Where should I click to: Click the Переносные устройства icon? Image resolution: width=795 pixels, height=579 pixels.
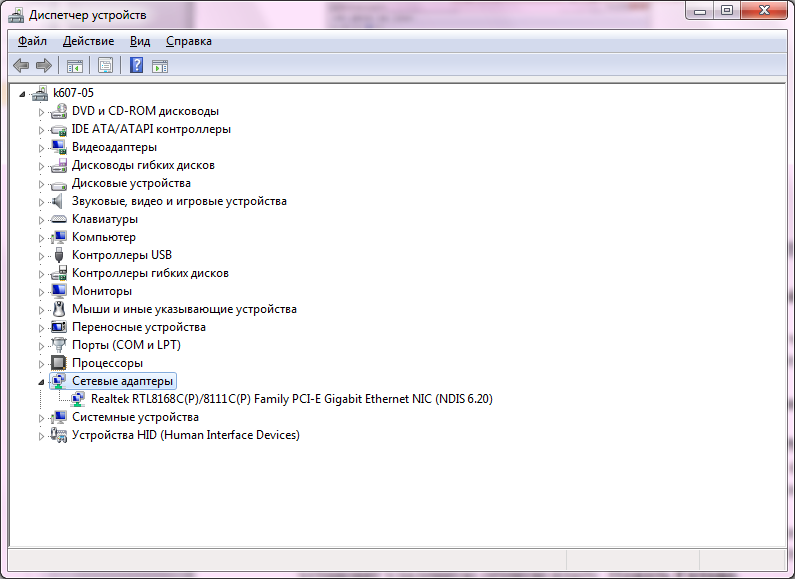[x=59, y=327]
